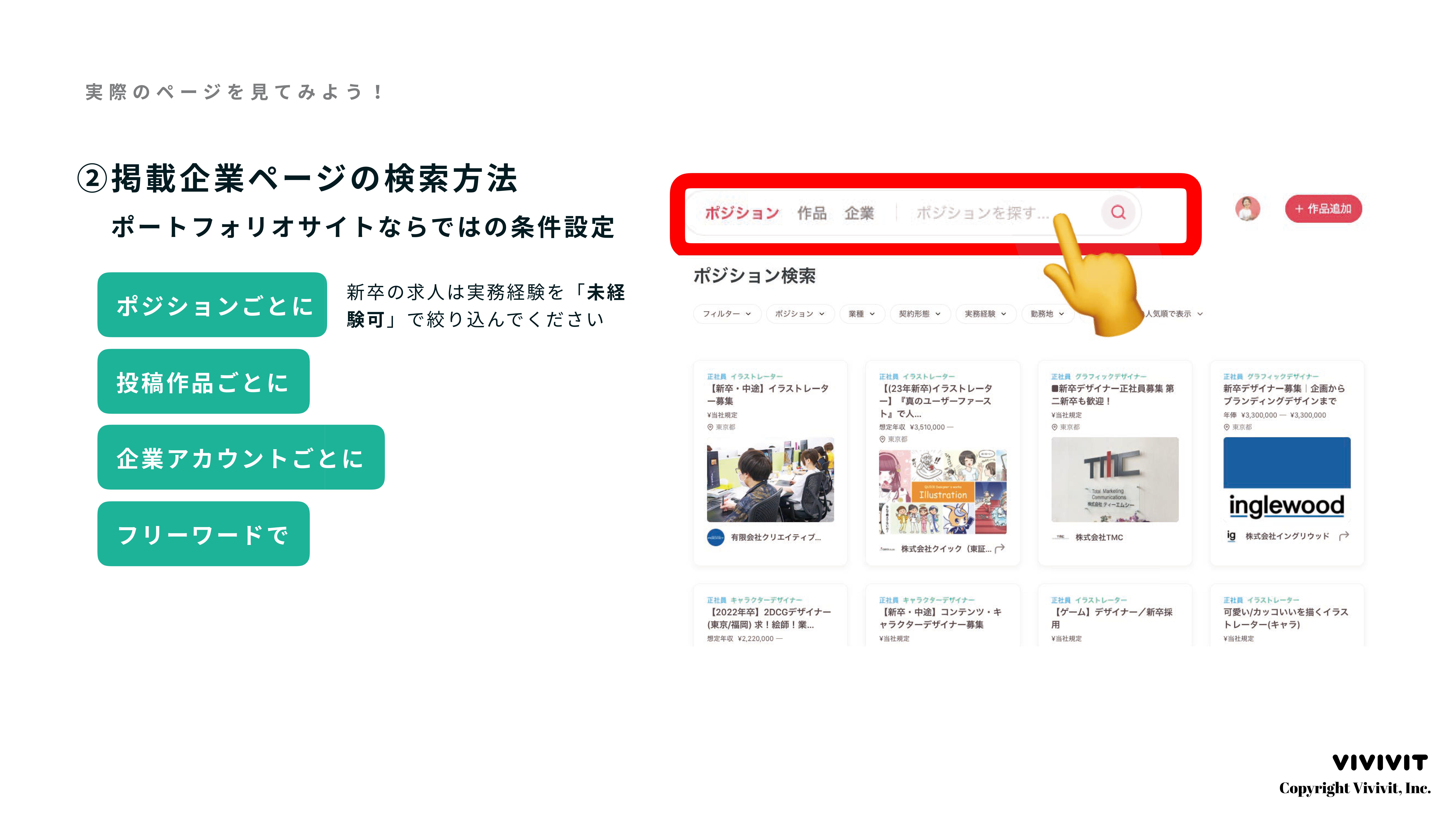Switch to the 作品 search tab
Image resolution: width=1456 pixels, height=819 pixels.
(812, 213)
